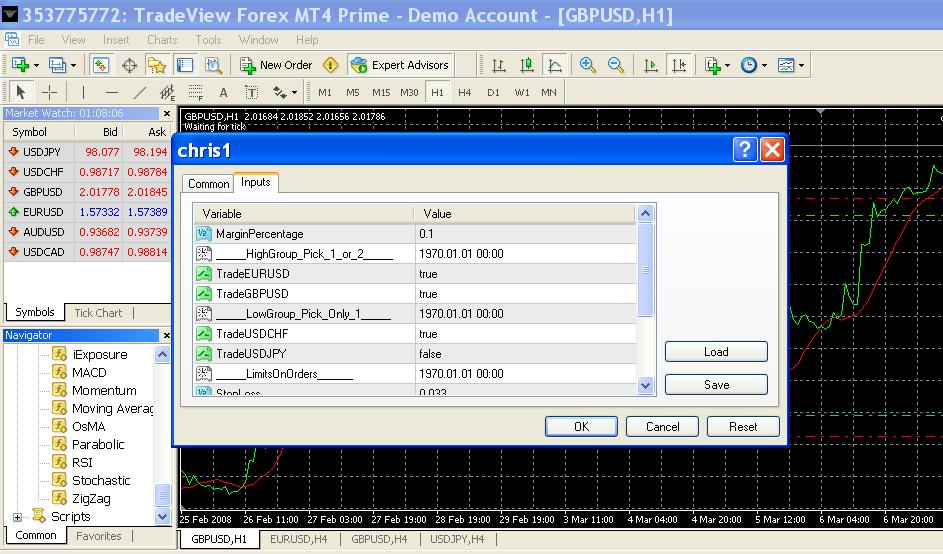Open the Templates dropdown arrow
The width and height of the screenshot is (943, 554).
(802, 66)
